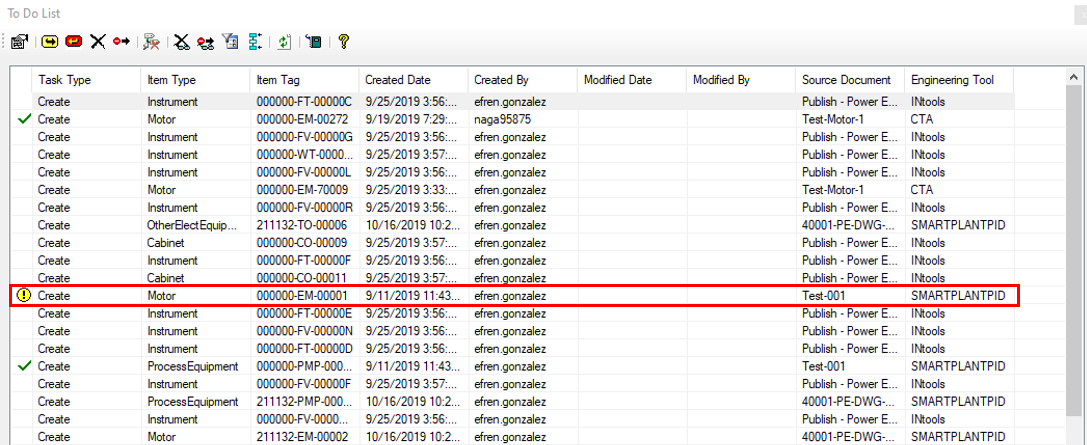Click the Source Document column header
Viewport: 1087px width, 445px height.
pos(848,80)
